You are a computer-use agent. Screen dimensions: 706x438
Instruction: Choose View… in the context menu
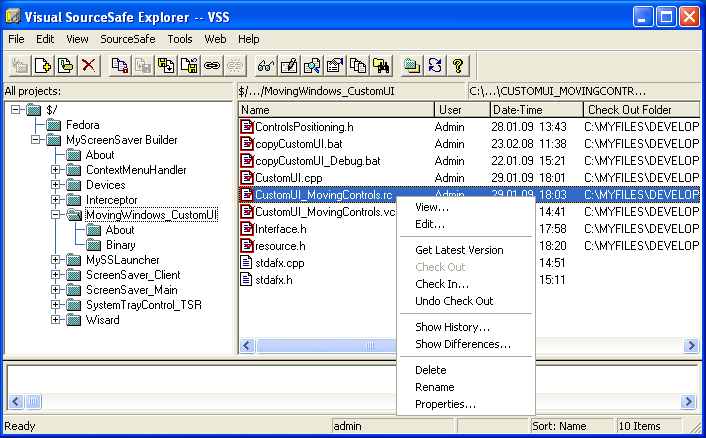[466, 207]
